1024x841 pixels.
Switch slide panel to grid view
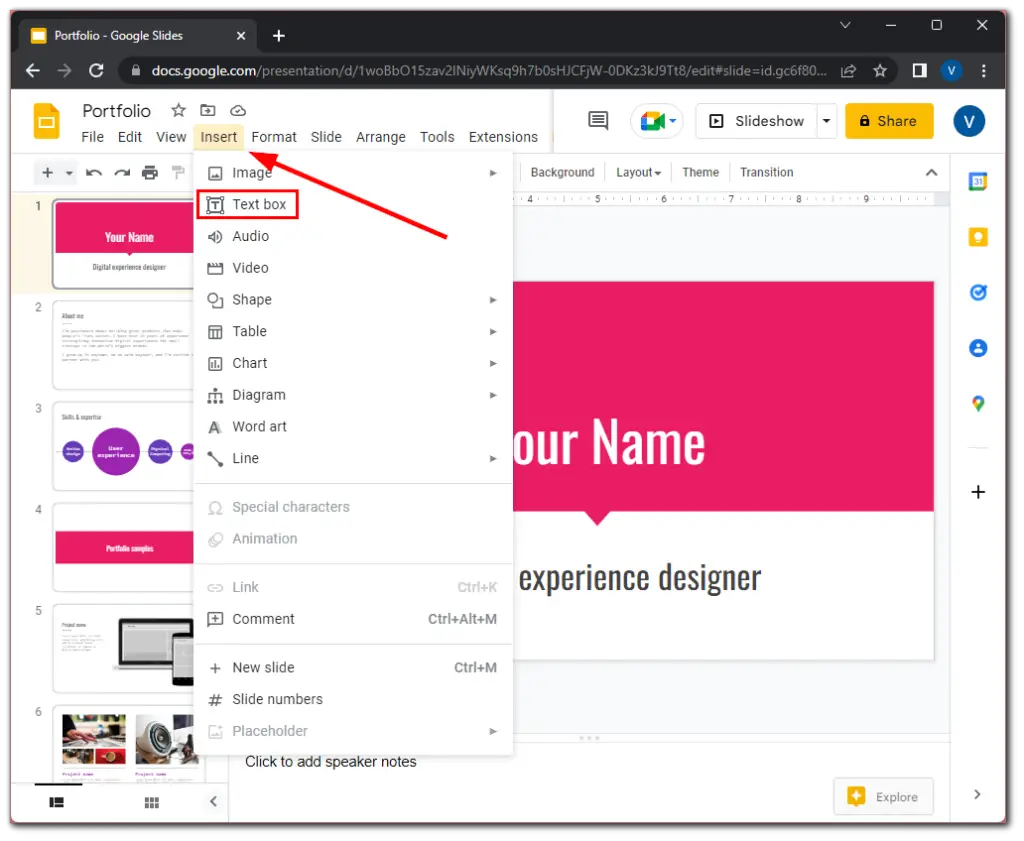click(151, 802)
